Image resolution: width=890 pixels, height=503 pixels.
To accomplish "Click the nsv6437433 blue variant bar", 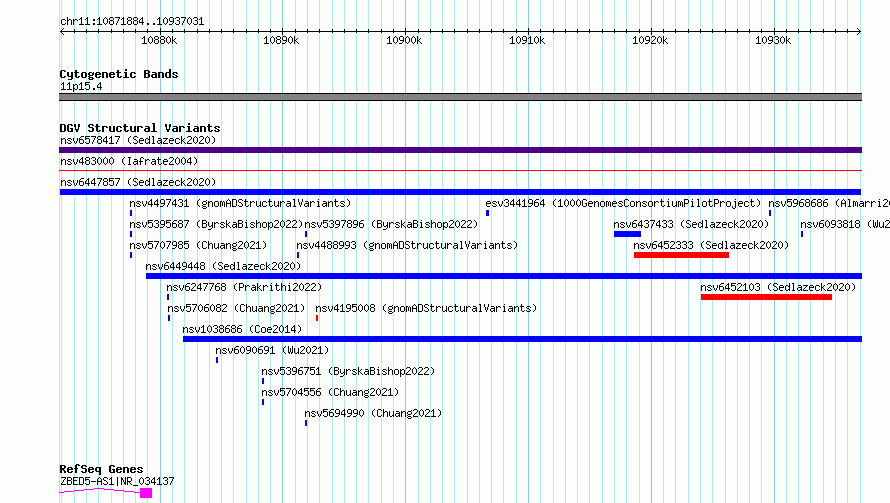I will tap(627, 234).
